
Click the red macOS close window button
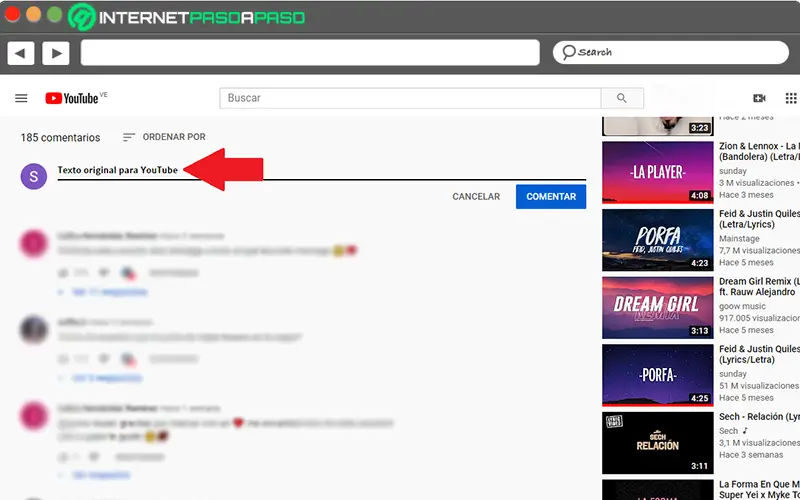pyautogui.click(x=12, y=14)
